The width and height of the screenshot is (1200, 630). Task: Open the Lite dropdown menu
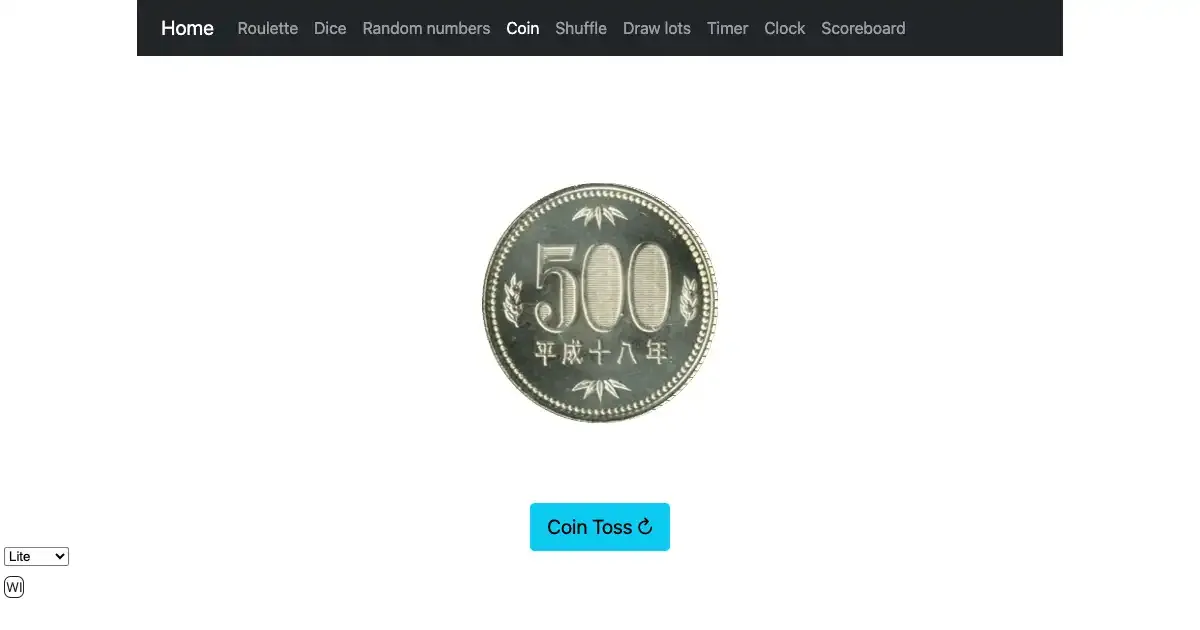pos(36,556)
